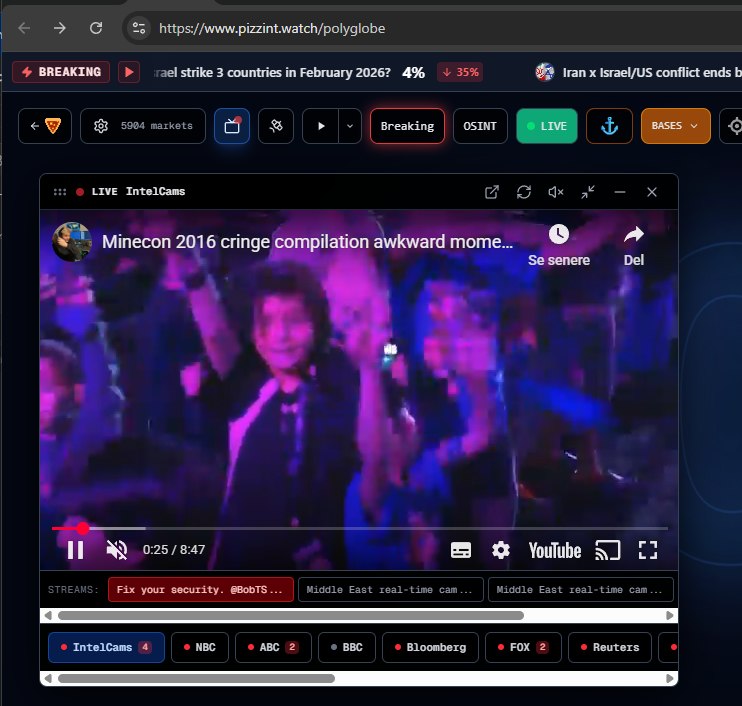Switch to Reuters channel tab

(610, 647)
